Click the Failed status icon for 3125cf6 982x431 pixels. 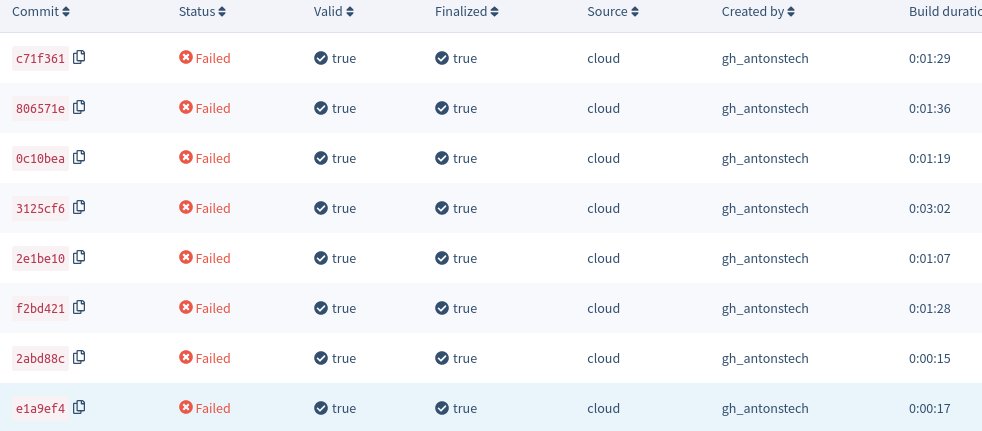pos(186,207)
